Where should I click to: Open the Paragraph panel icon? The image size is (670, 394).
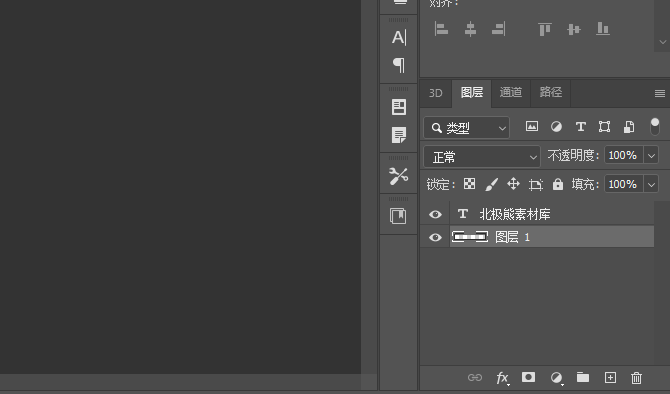coord(399,65)
